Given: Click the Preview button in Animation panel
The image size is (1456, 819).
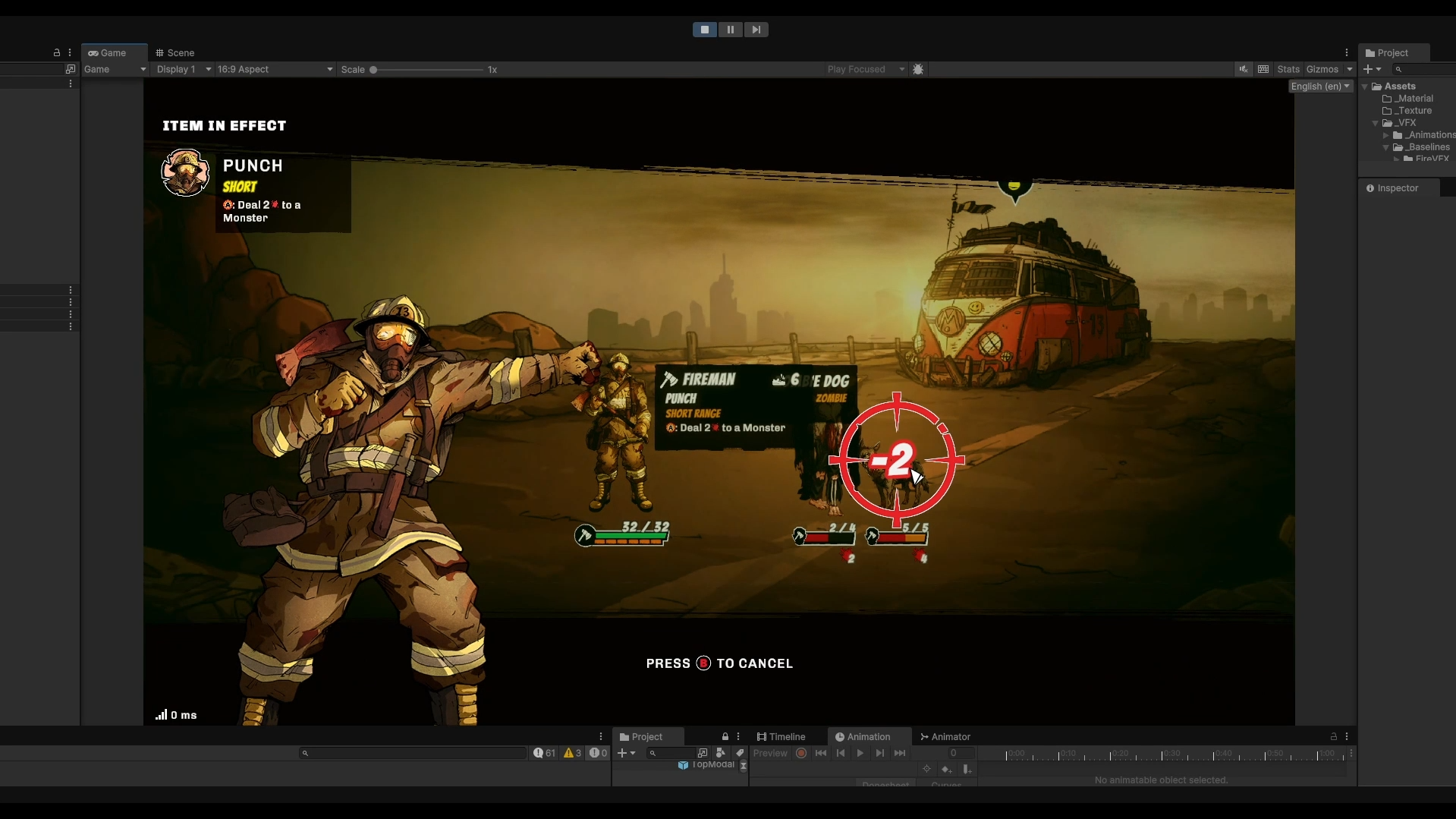Looking at the screenshot, I should (x=770, y=754).
